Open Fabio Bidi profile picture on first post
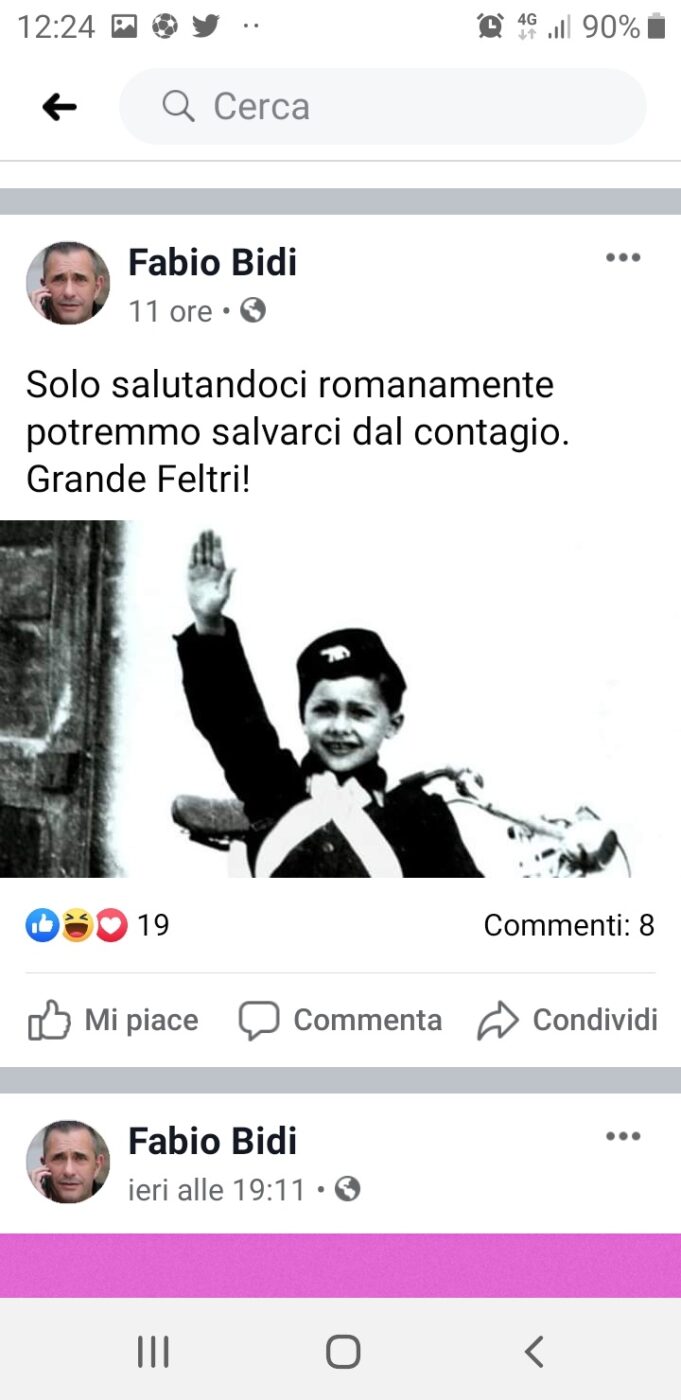 coord(68,283)
